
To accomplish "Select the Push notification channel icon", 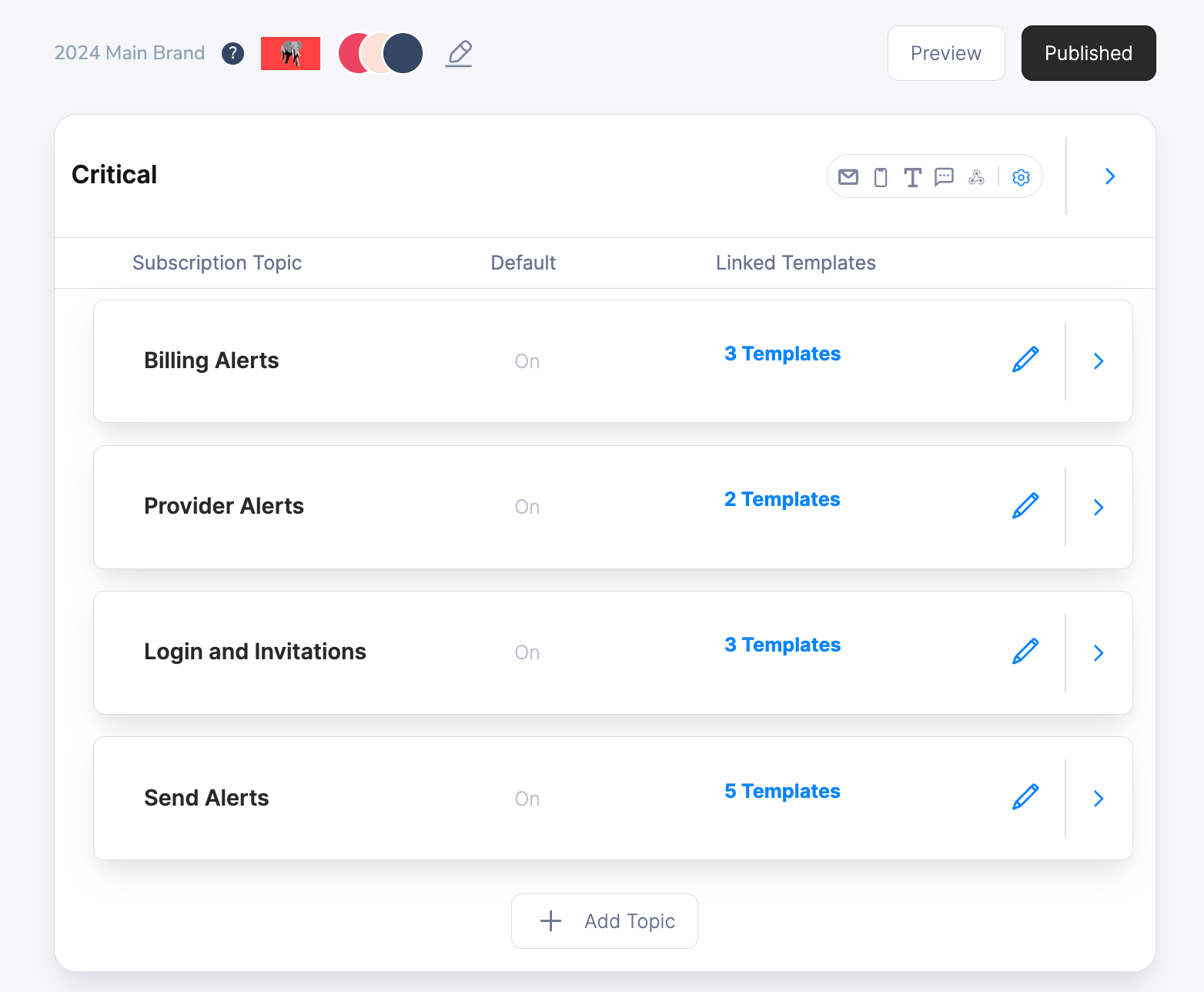I will pyautogui.click(x=880, y=176).
